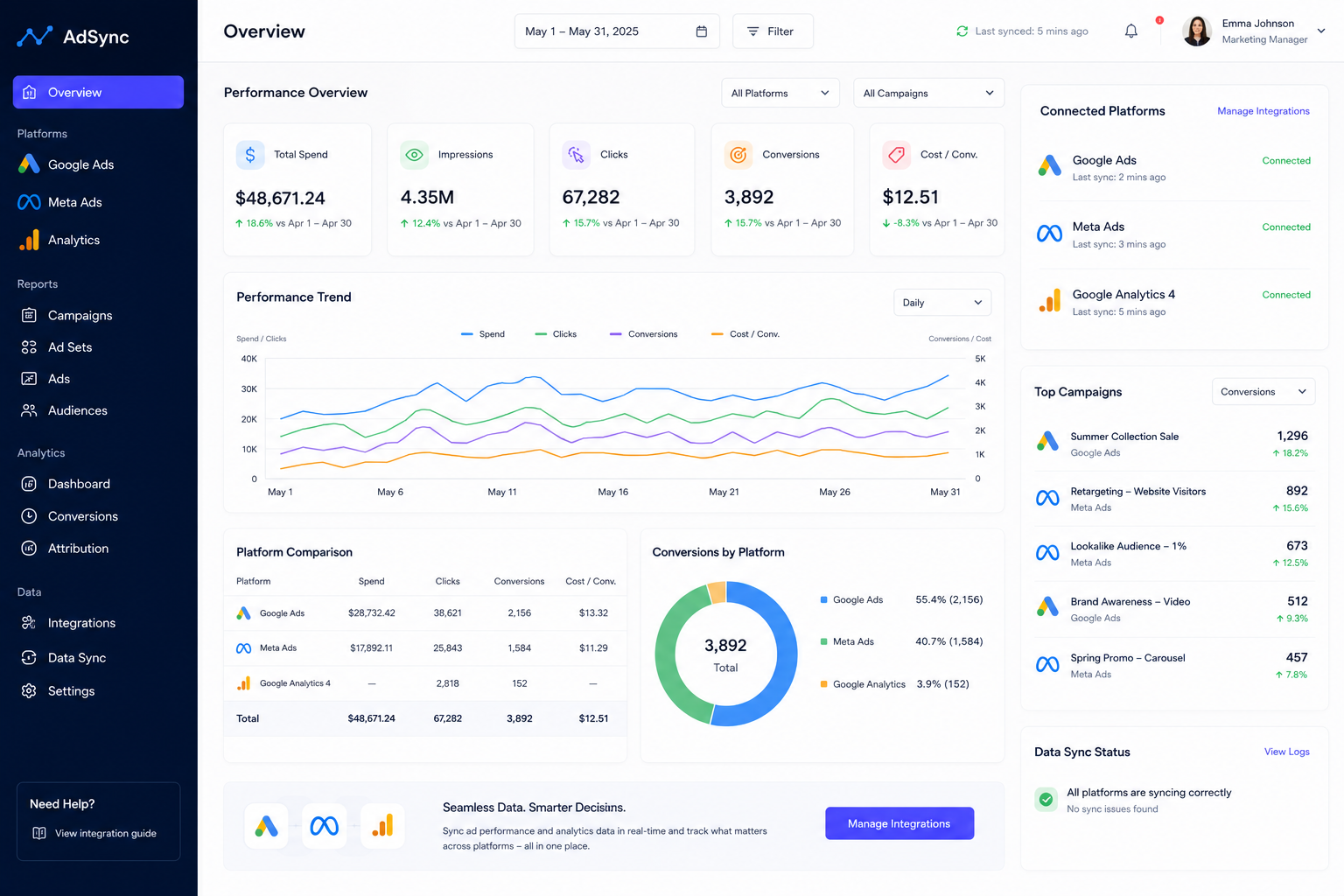Open Top Campaigns Conversions dropdown
1344x896 pixels.
pyautogui.click(x=1263, y=392)
